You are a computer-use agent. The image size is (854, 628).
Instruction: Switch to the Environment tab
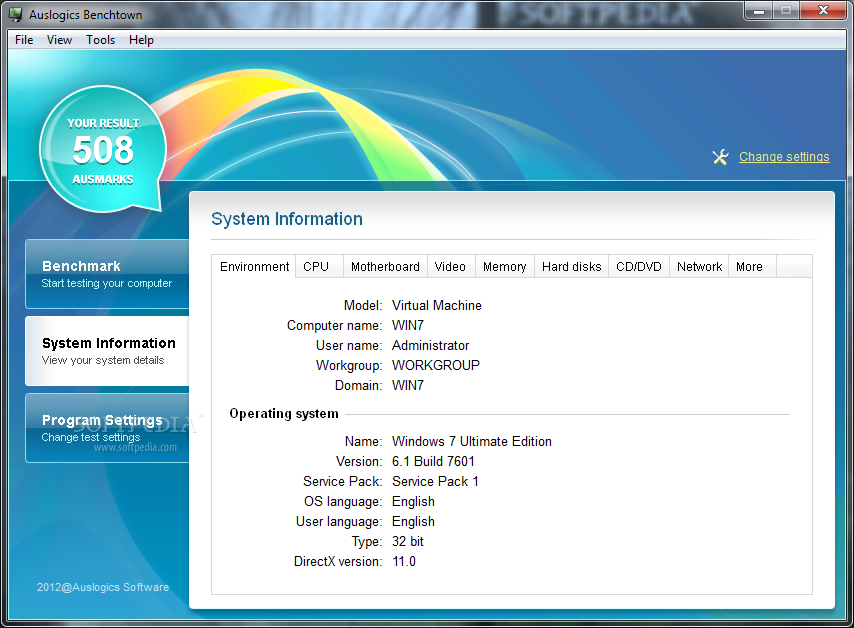[254, 266]
